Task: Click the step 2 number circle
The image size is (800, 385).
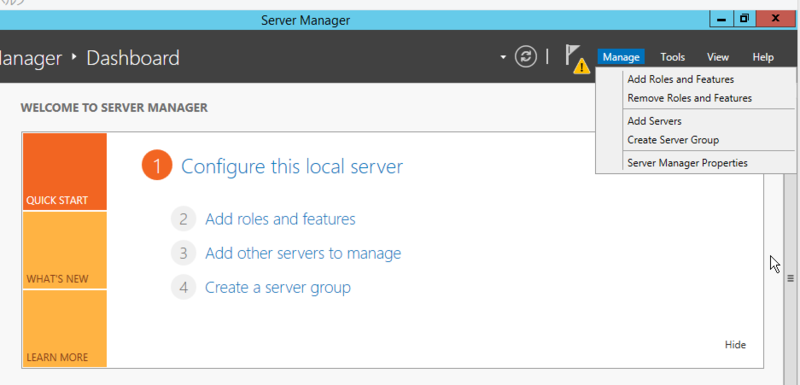Action: 184,219
